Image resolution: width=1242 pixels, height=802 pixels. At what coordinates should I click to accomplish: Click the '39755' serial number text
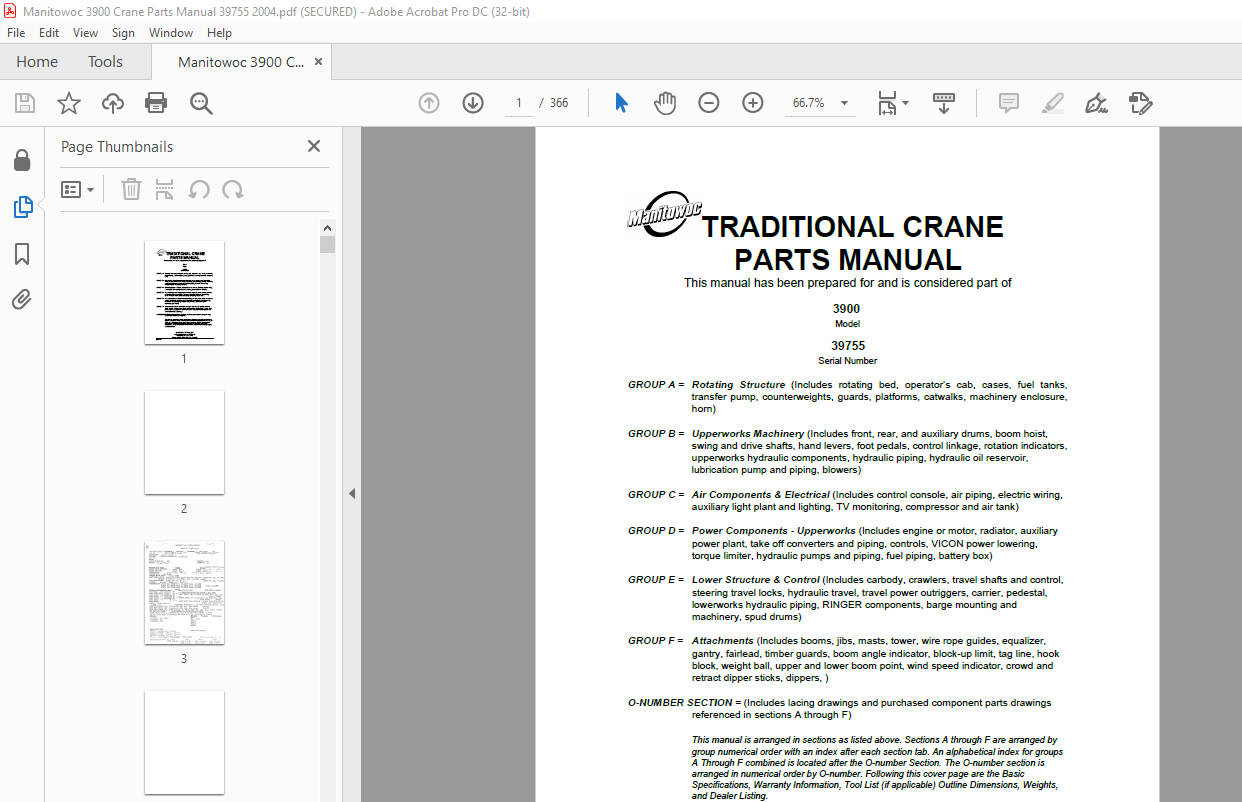(x=848, y=346)
